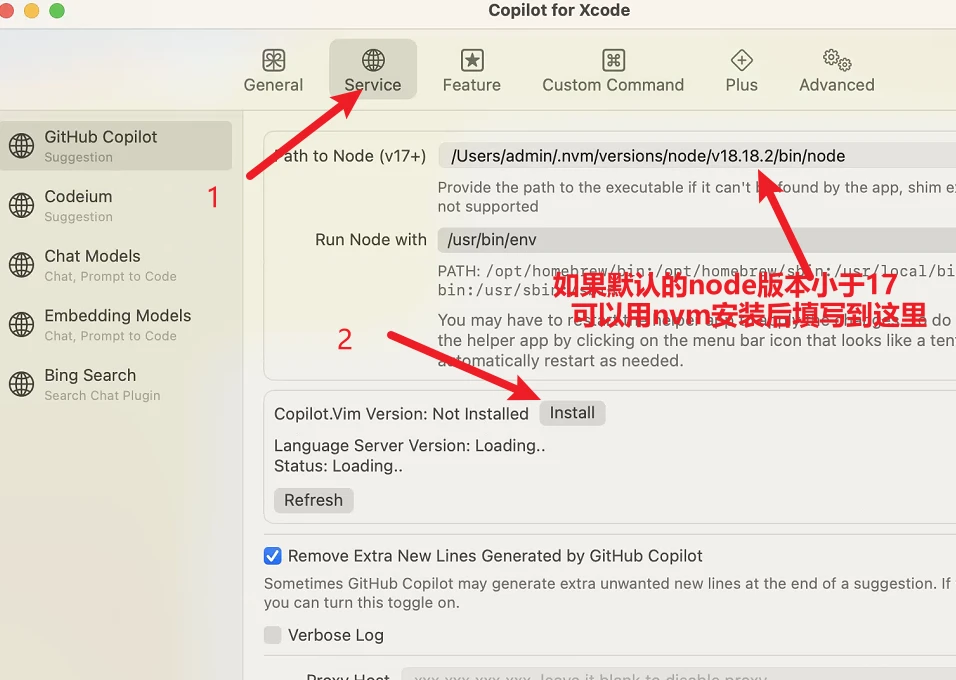The width and height of the screenshot is (956, 680).
Task: Click the yellow minimize window button
Action: (31, 10)
